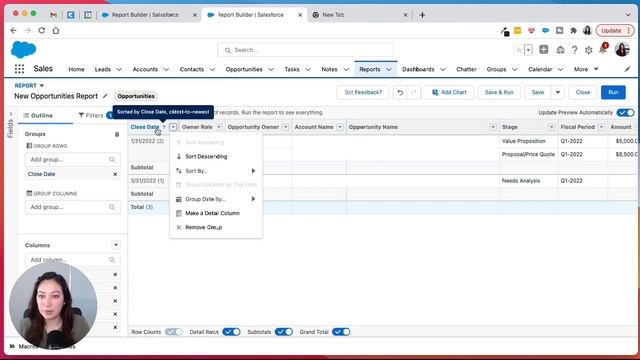
Task: Click the browser back arrow
Action: (x=13, y=30)
